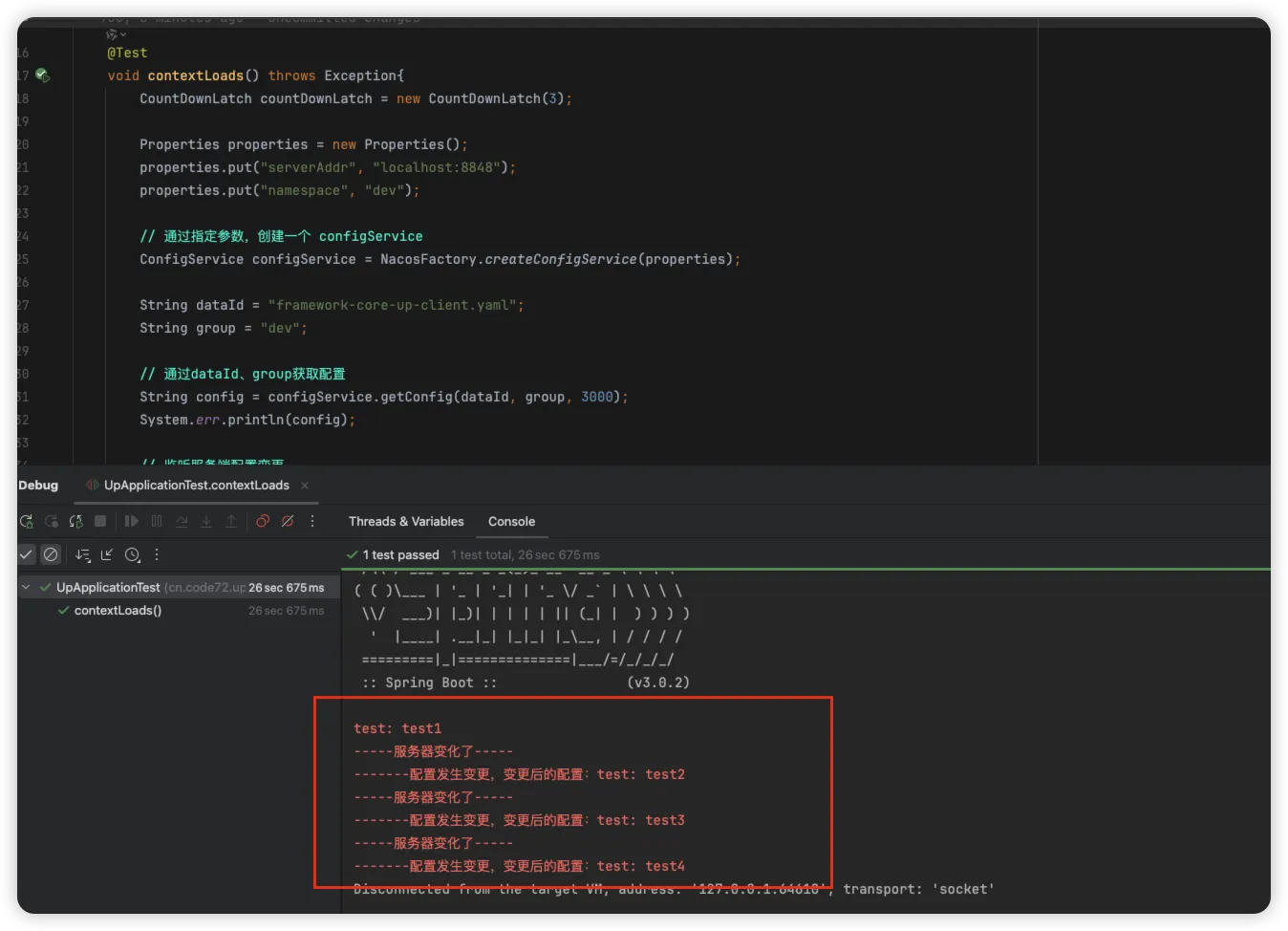Click the createConfigService method call in code
The height and width of the screenshot is (931, 1288).
560,259
